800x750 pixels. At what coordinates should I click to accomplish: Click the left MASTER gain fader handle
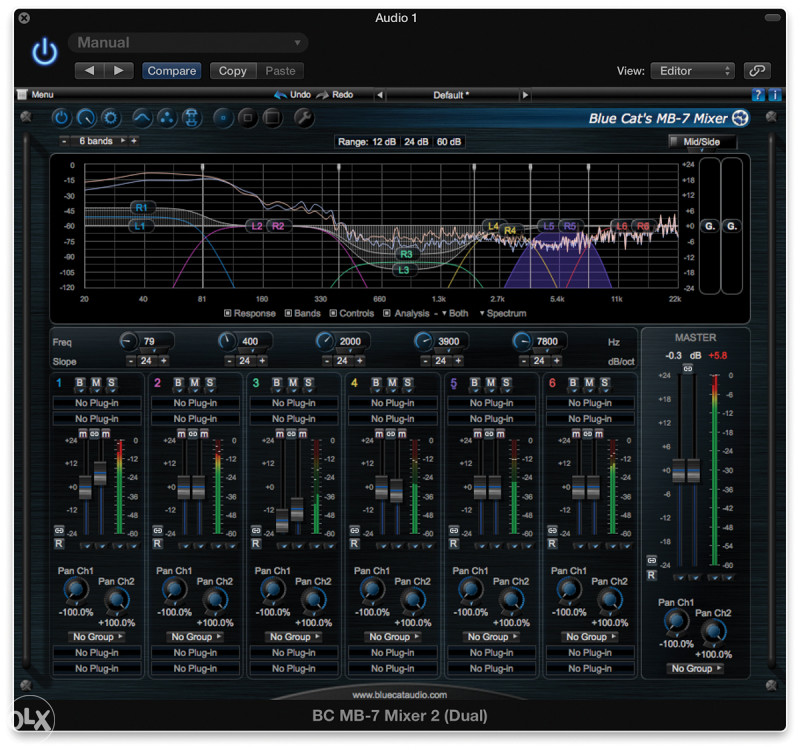(679, 471)
